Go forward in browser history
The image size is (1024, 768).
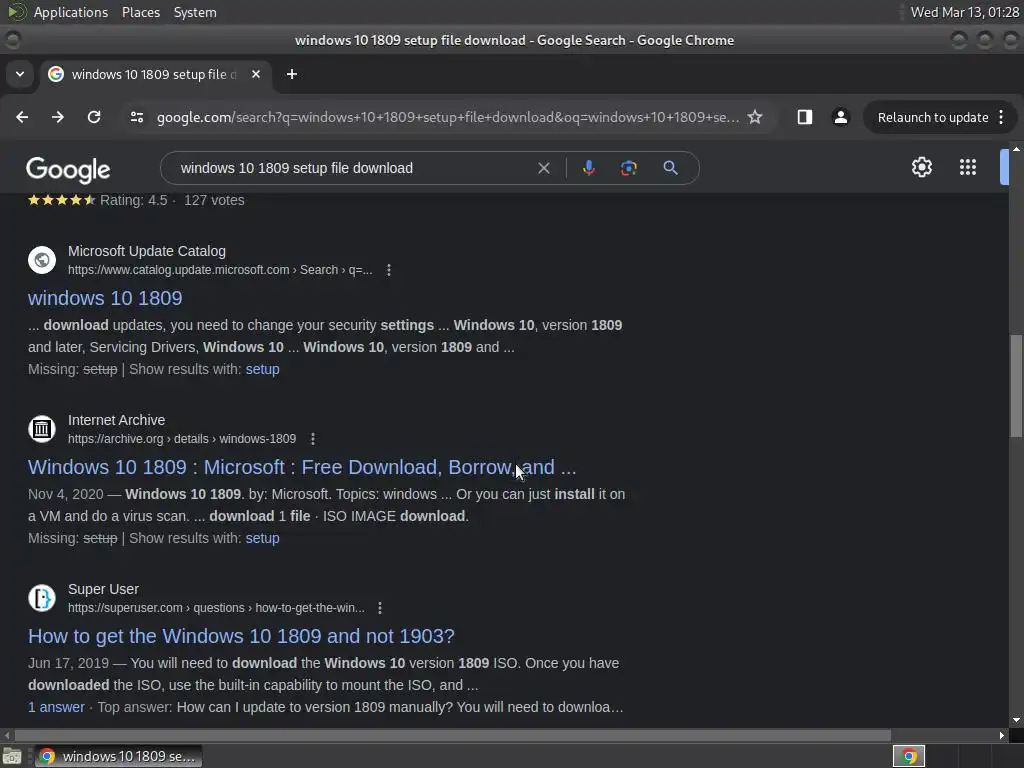[x=58, y=117]
